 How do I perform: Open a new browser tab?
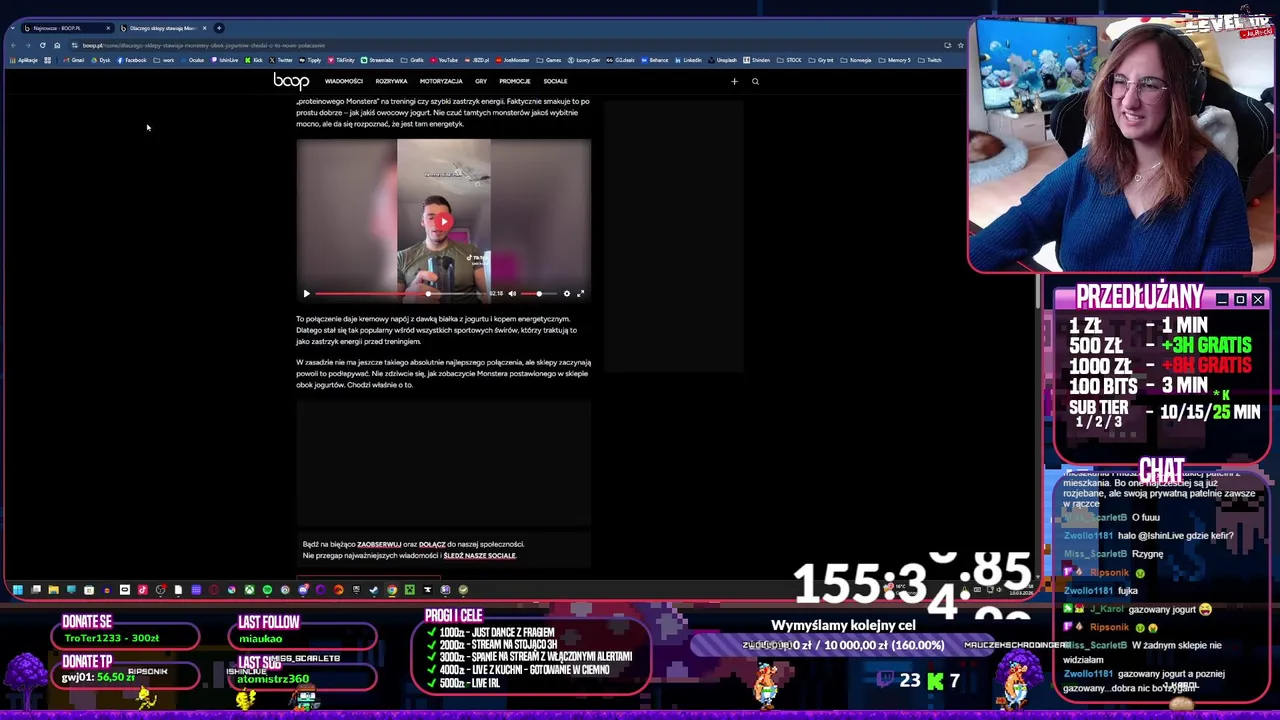(219, 28)
